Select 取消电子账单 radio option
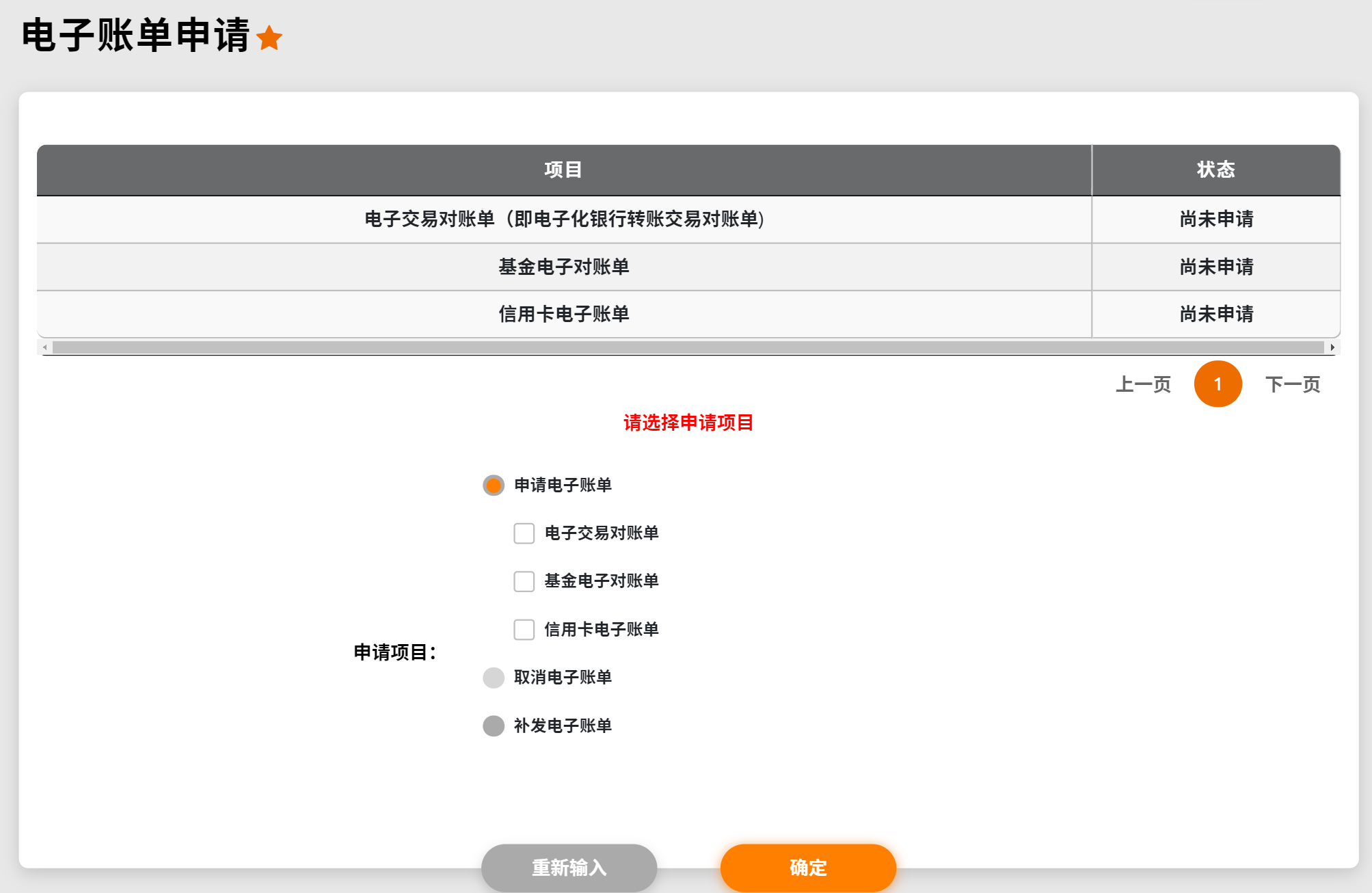Viewport: 1372px width, 893px height. click(494, 678)
